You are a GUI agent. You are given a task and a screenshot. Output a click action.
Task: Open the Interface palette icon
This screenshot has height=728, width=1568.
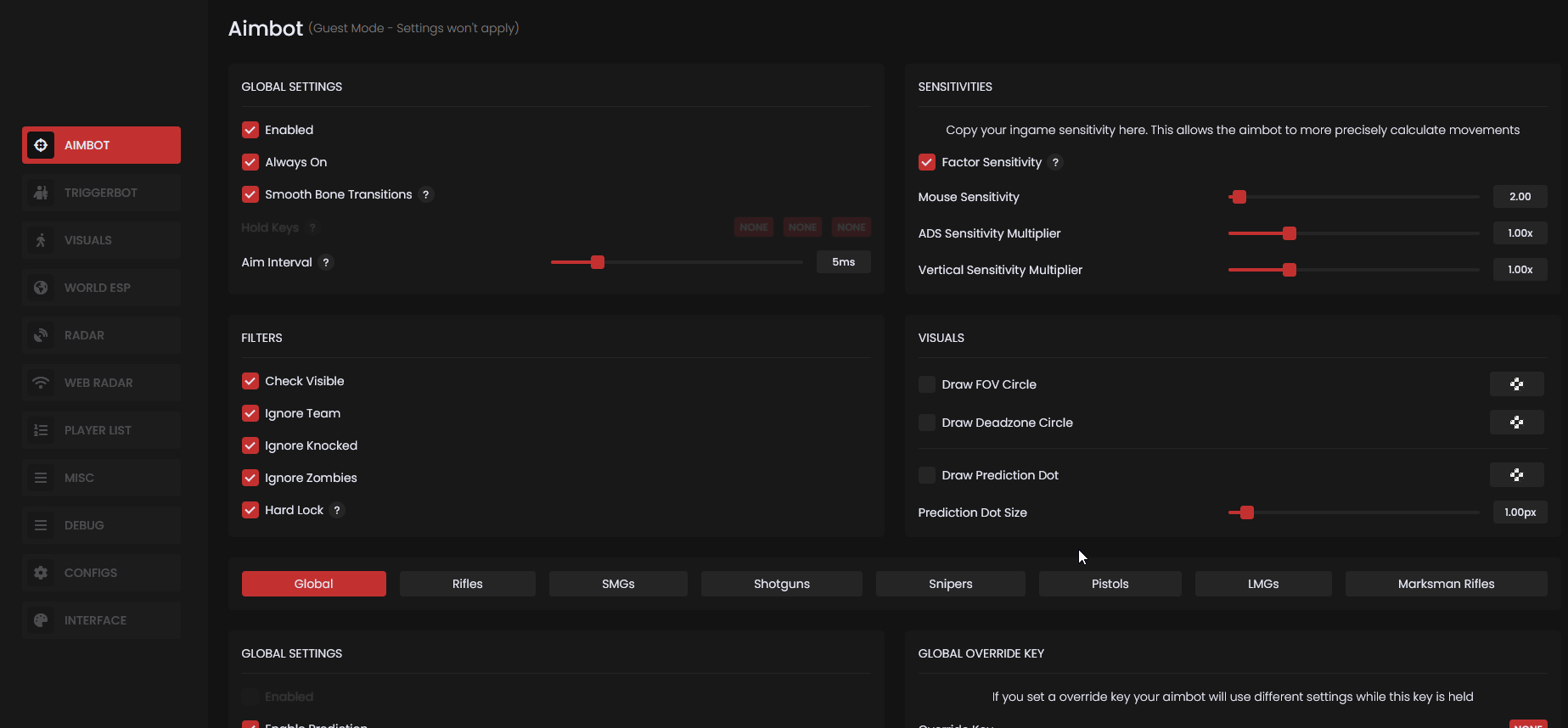(41, 620)
